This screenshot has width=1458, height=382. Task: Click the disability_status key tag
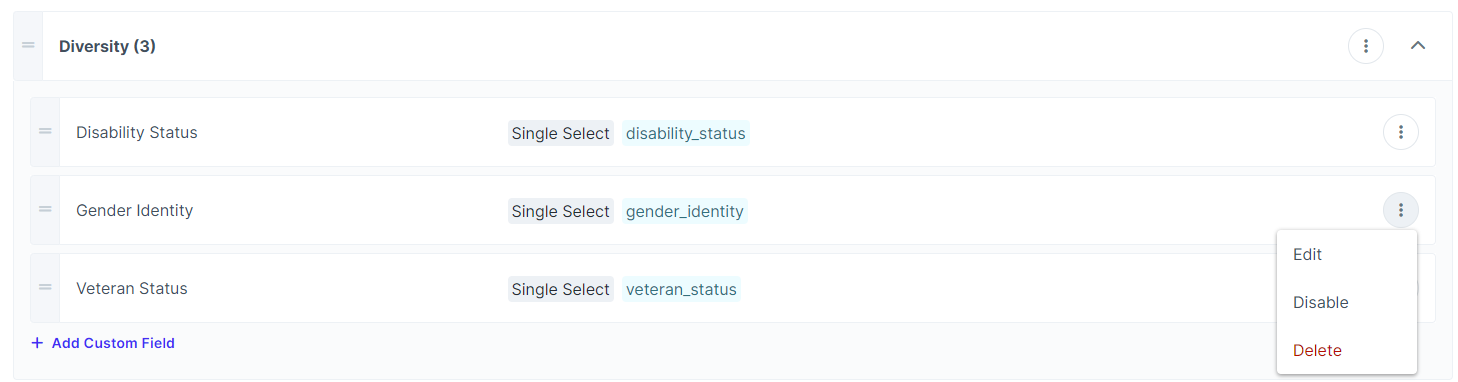click(x=686, y=133)
